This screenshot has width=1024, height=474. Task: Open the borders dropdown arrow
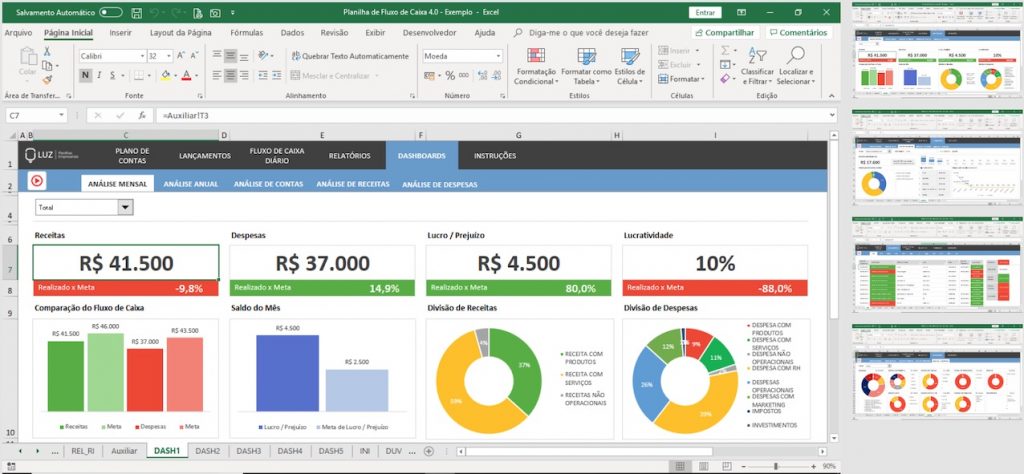[150, 76]
